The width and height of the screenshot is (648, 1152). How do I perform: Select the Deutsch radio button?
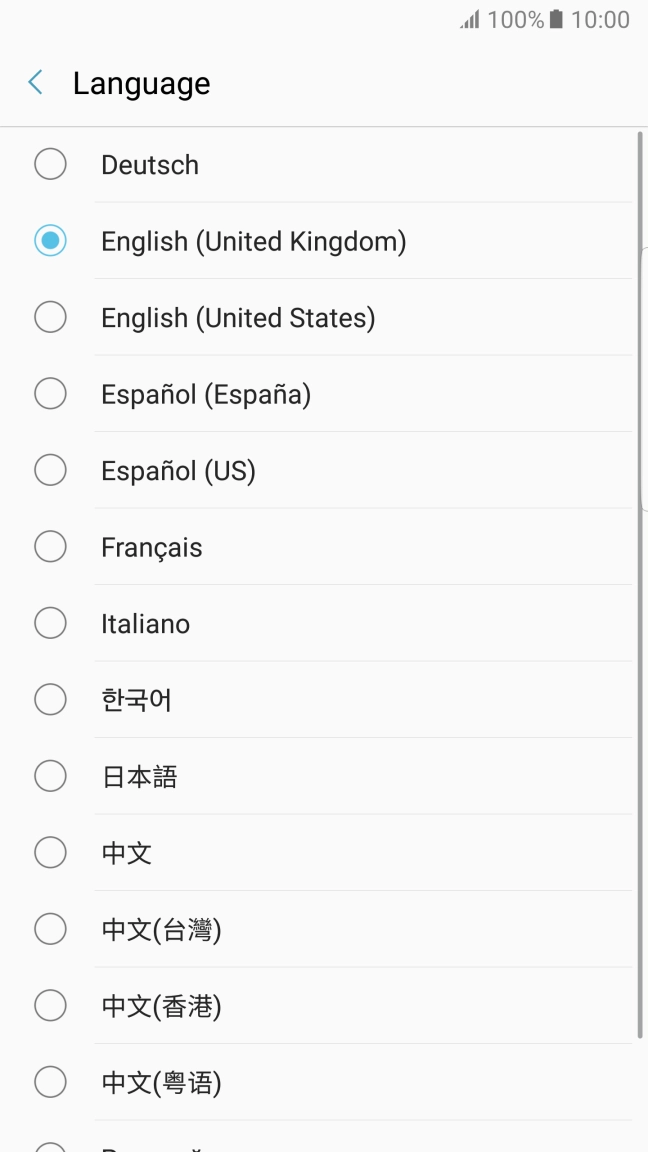click(50, 163)
